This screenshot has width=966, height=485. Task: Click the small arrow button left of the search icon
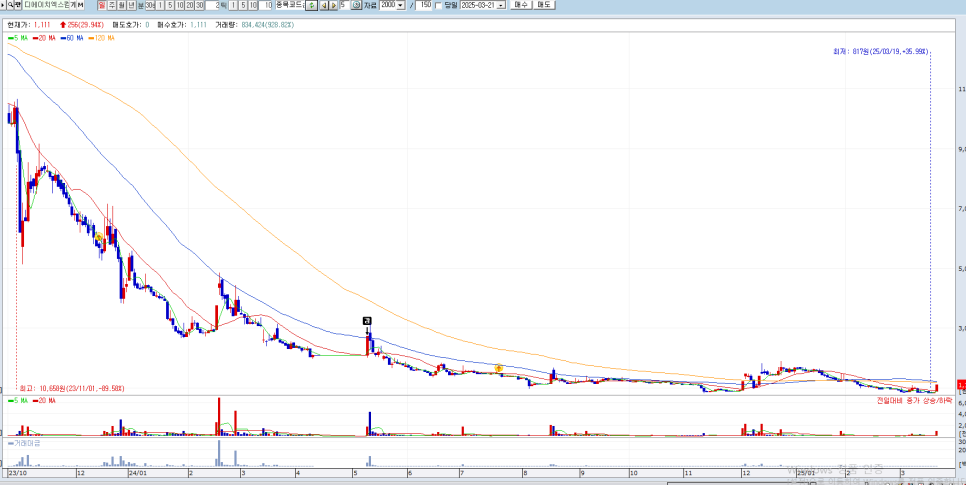[4, 5]
